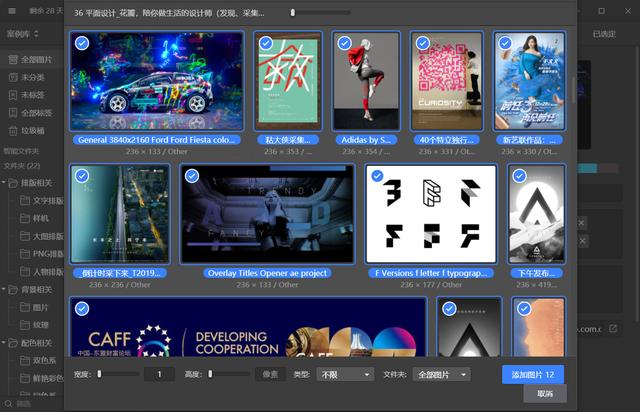Uncheck the 新艺联作品 blue poster checkbox
640x412 pixels.
point(505,43)
